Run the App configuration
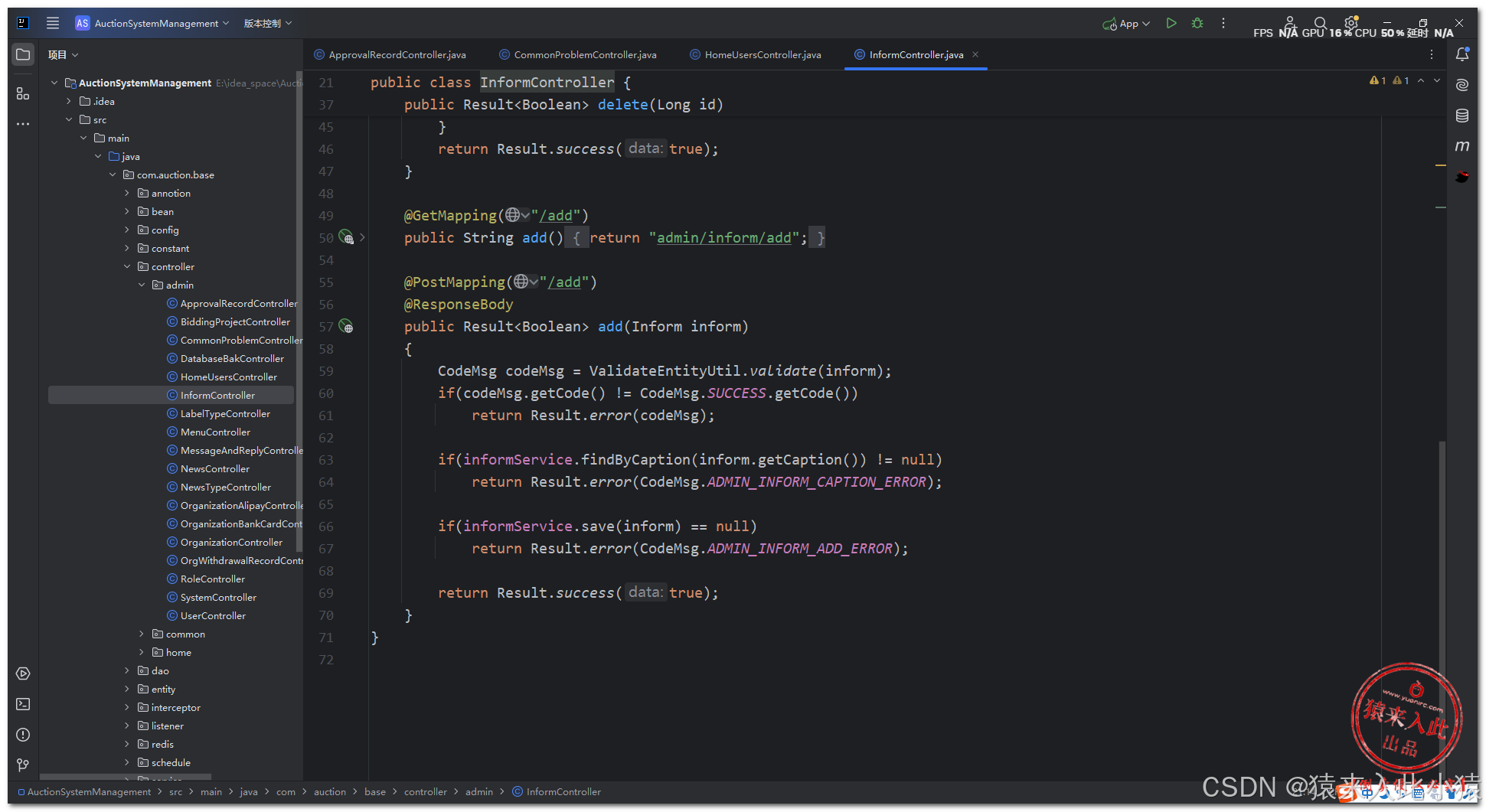 (x=1171, y=23)
